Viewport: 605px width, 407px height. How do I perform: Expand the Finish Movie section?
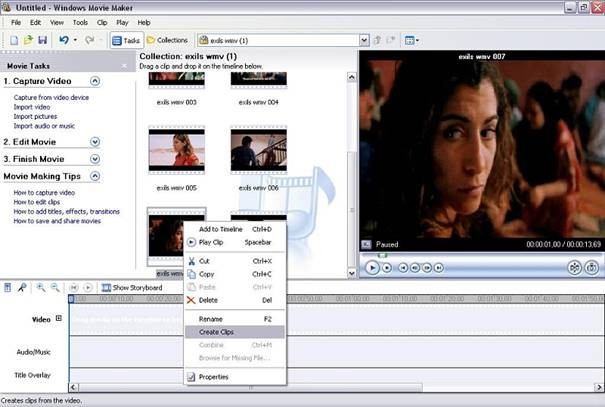95,159
